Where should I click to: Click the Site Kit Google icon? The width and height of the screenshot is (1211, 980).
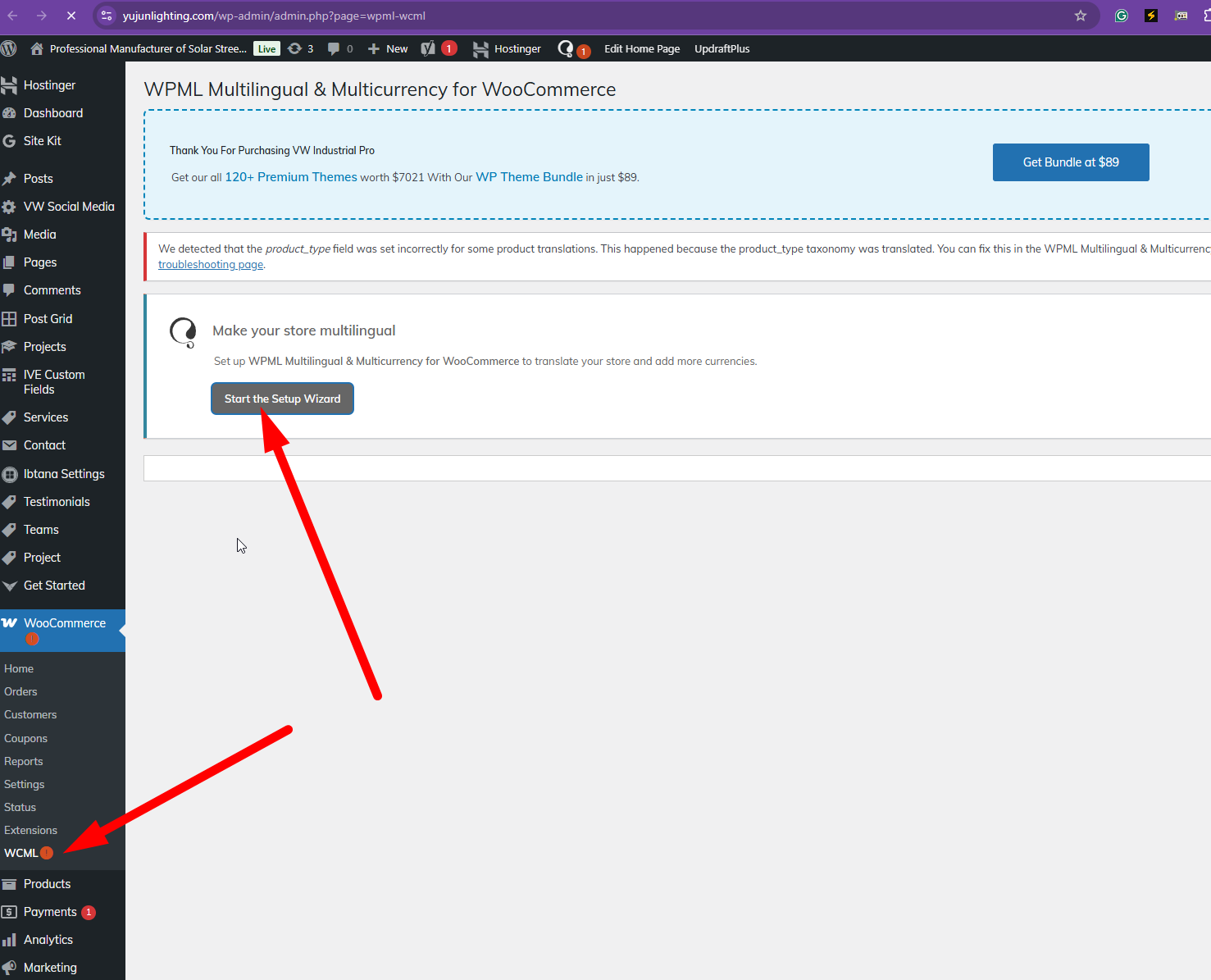[10, 141]
